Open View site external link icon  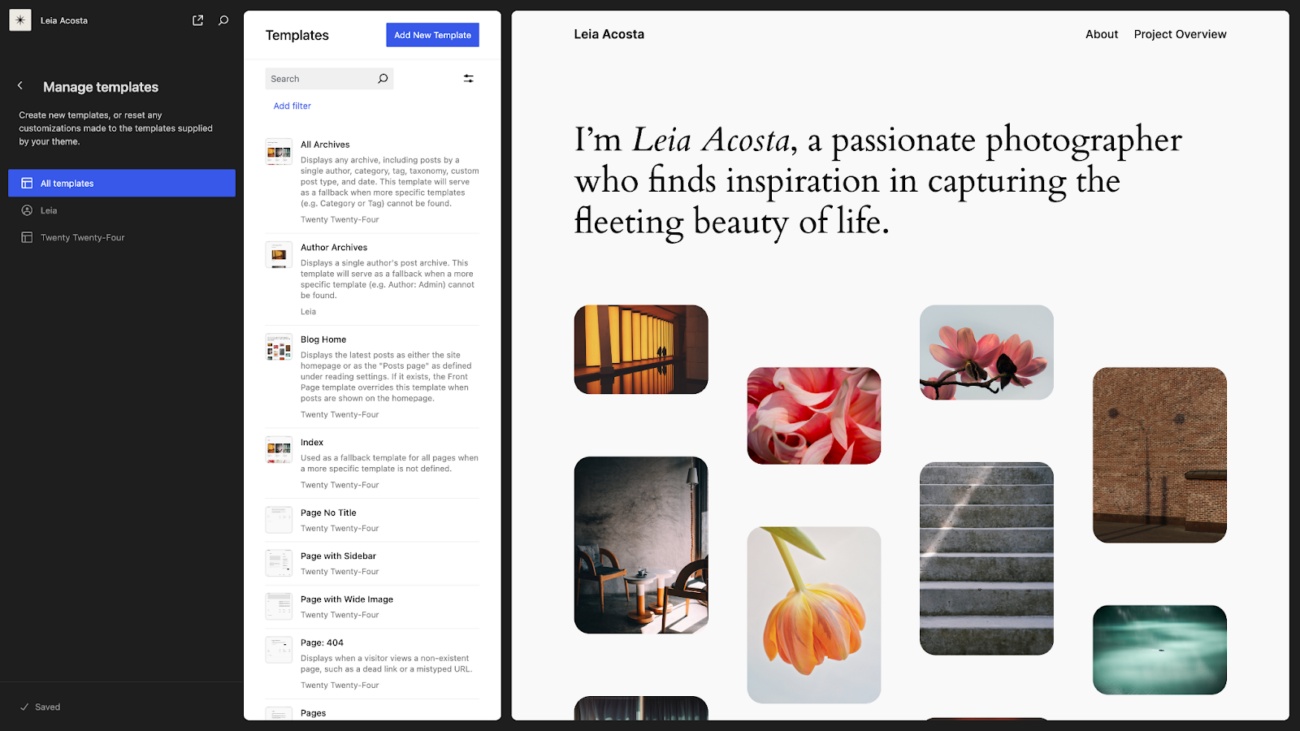pyautogui.click(x=198, y=20)
